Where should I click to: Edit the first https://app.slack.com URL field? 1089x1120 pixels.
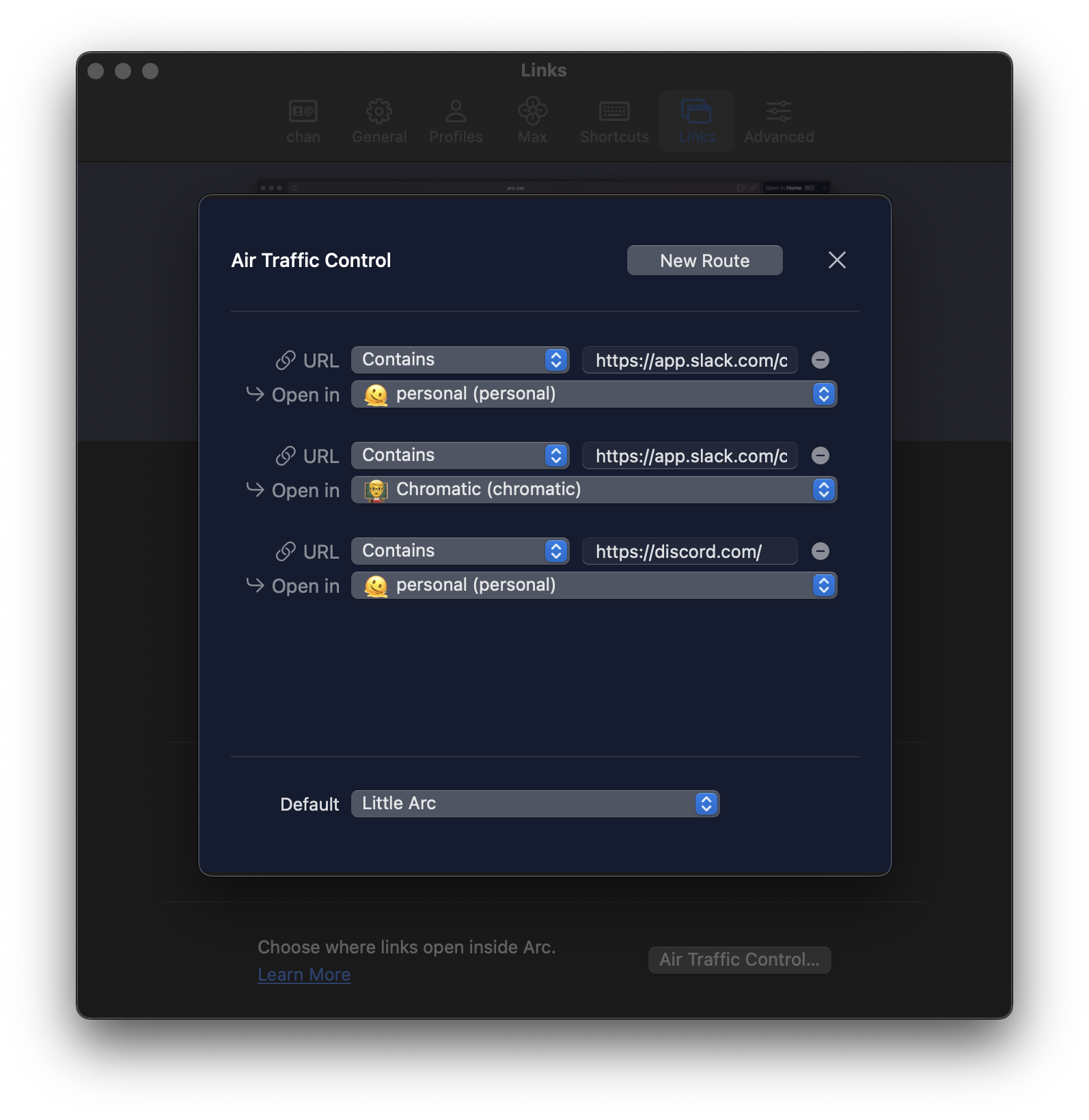pos(690,360)
